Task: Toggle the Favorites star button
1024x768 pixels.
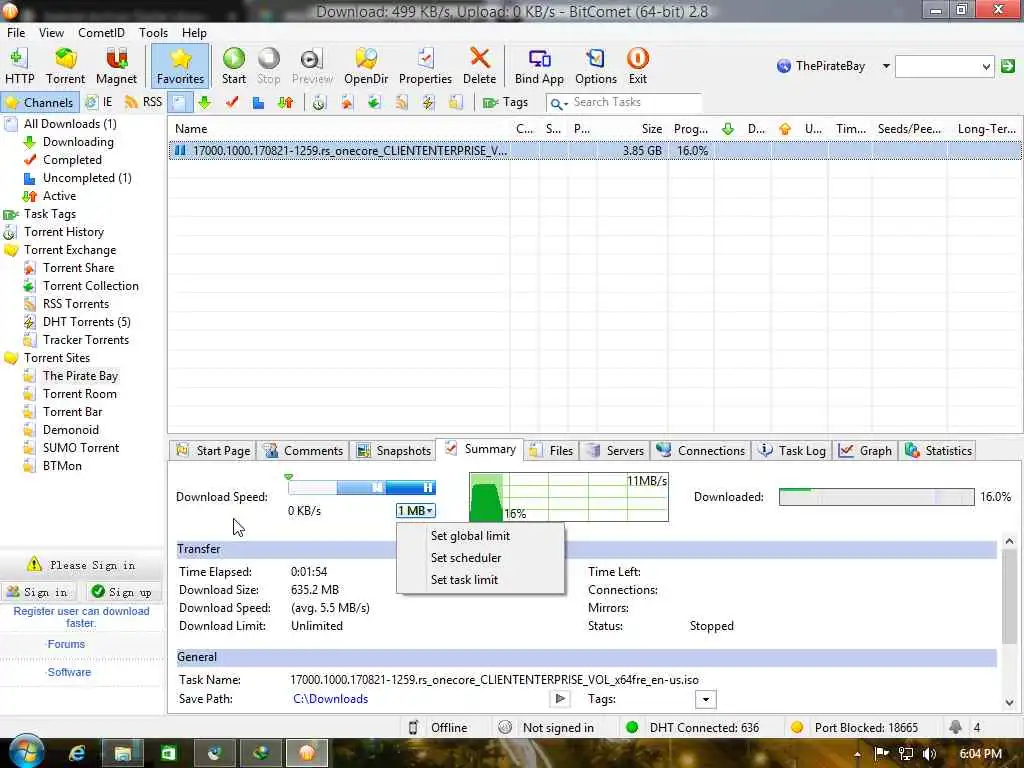Action: point(180,66)
